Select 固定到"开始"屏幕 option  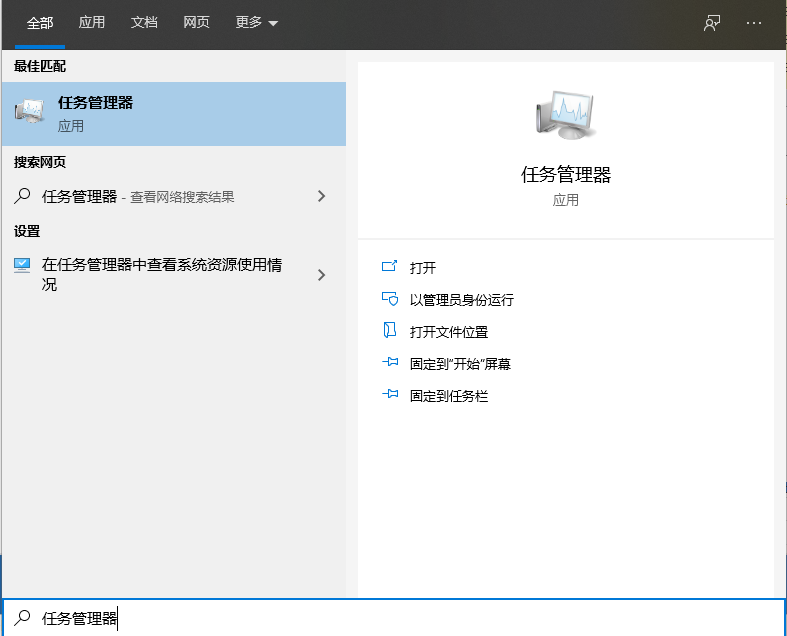460,364
